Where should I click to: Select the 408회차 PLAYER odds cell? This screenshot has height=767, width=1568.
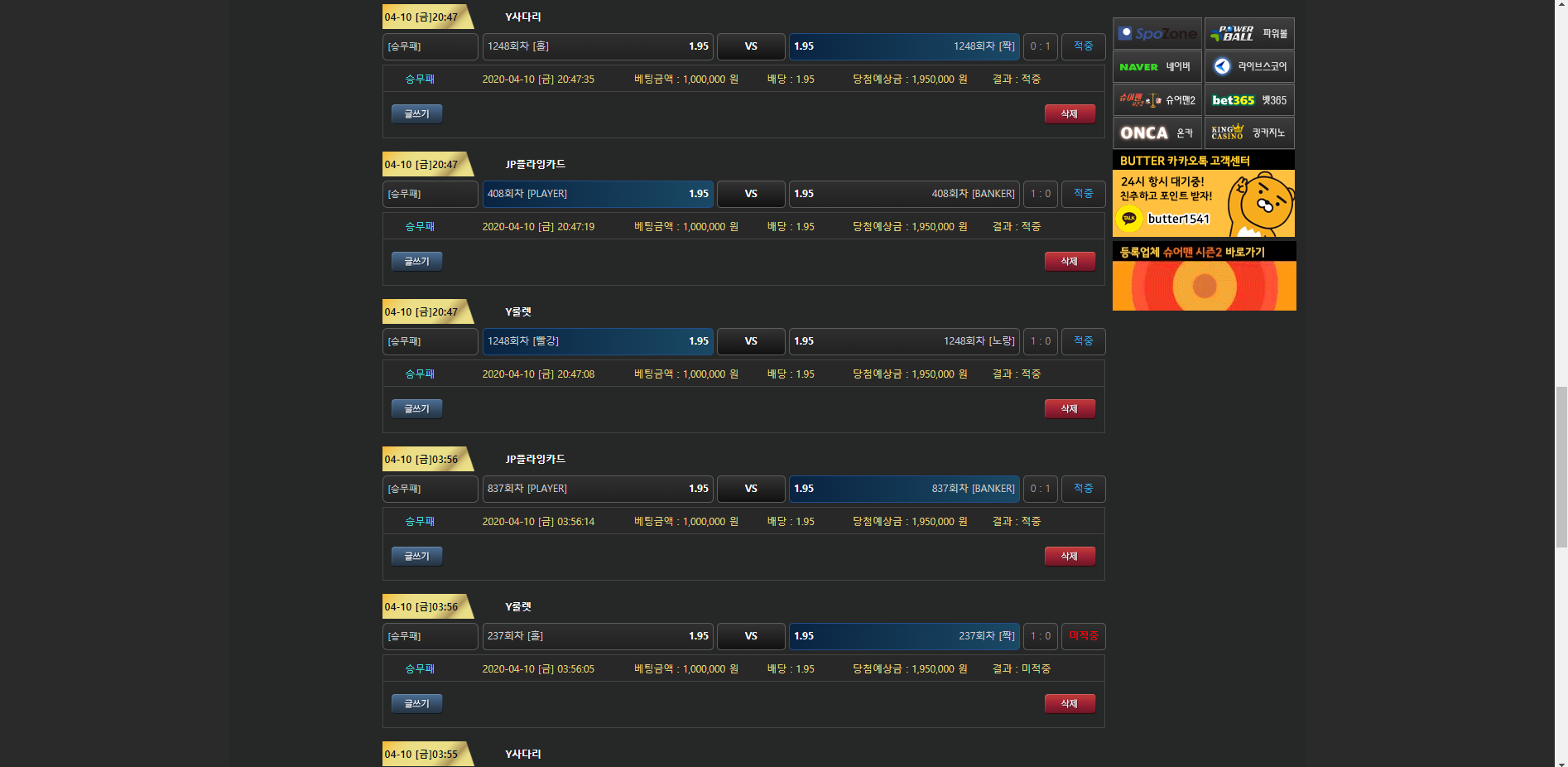coord(597,194)
